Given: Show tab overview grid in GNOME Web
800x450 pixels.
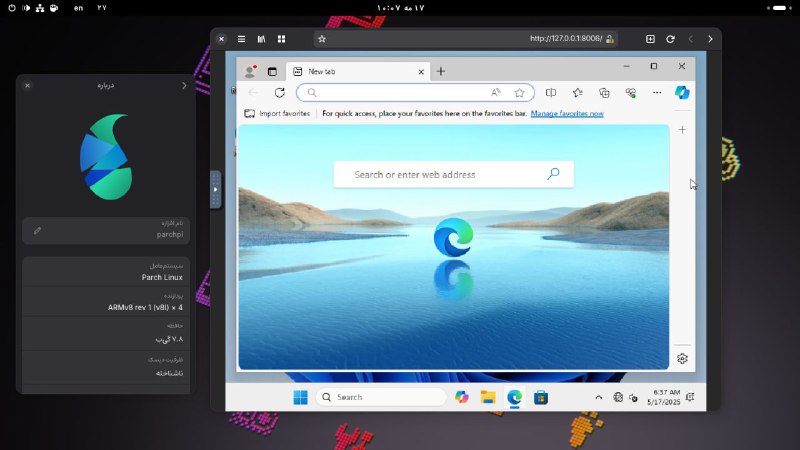Looking at the screenshot, I should 281,39.
